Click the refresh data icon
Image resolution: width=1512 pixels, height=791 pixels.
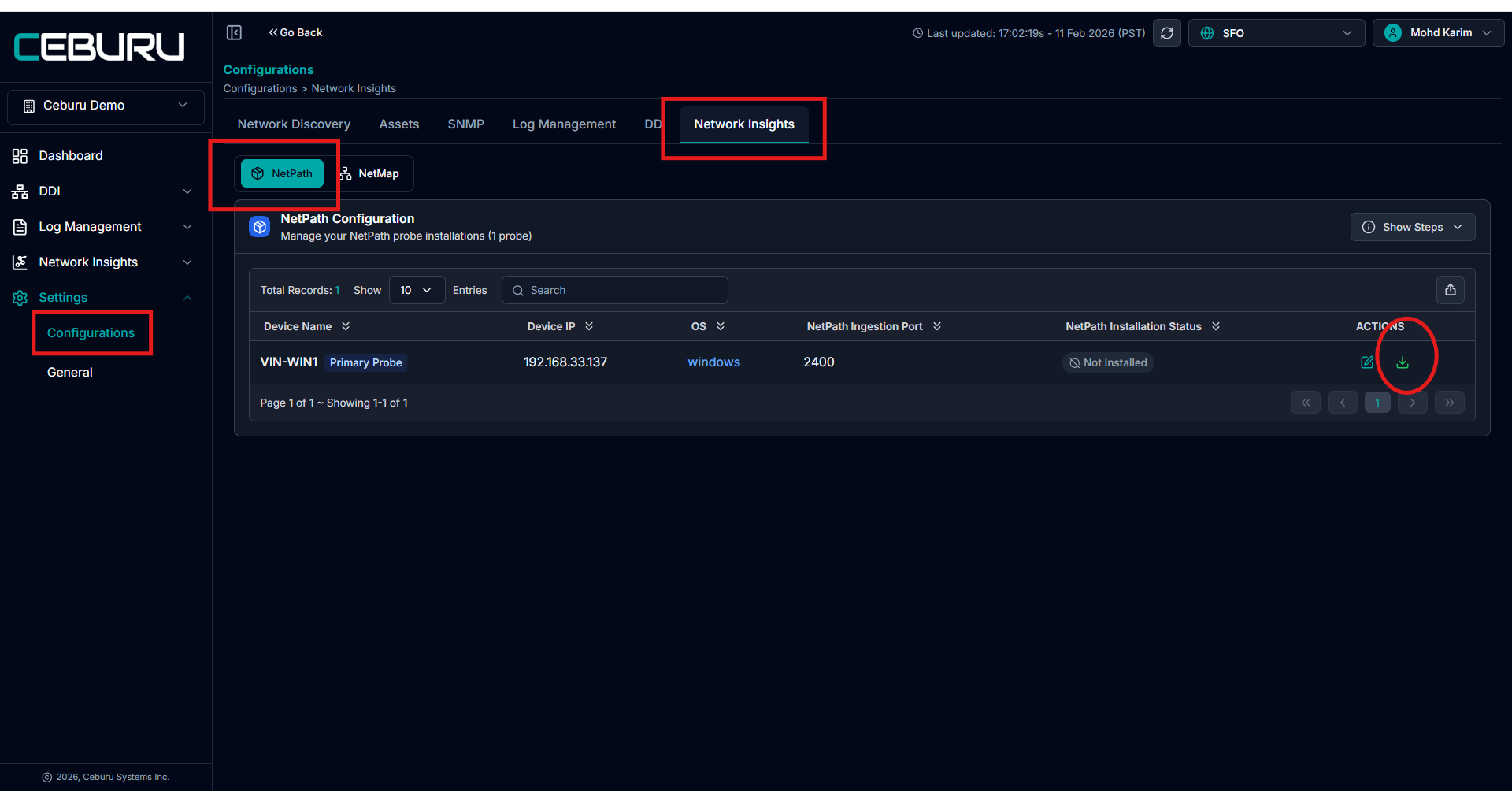click(1167, 33)
